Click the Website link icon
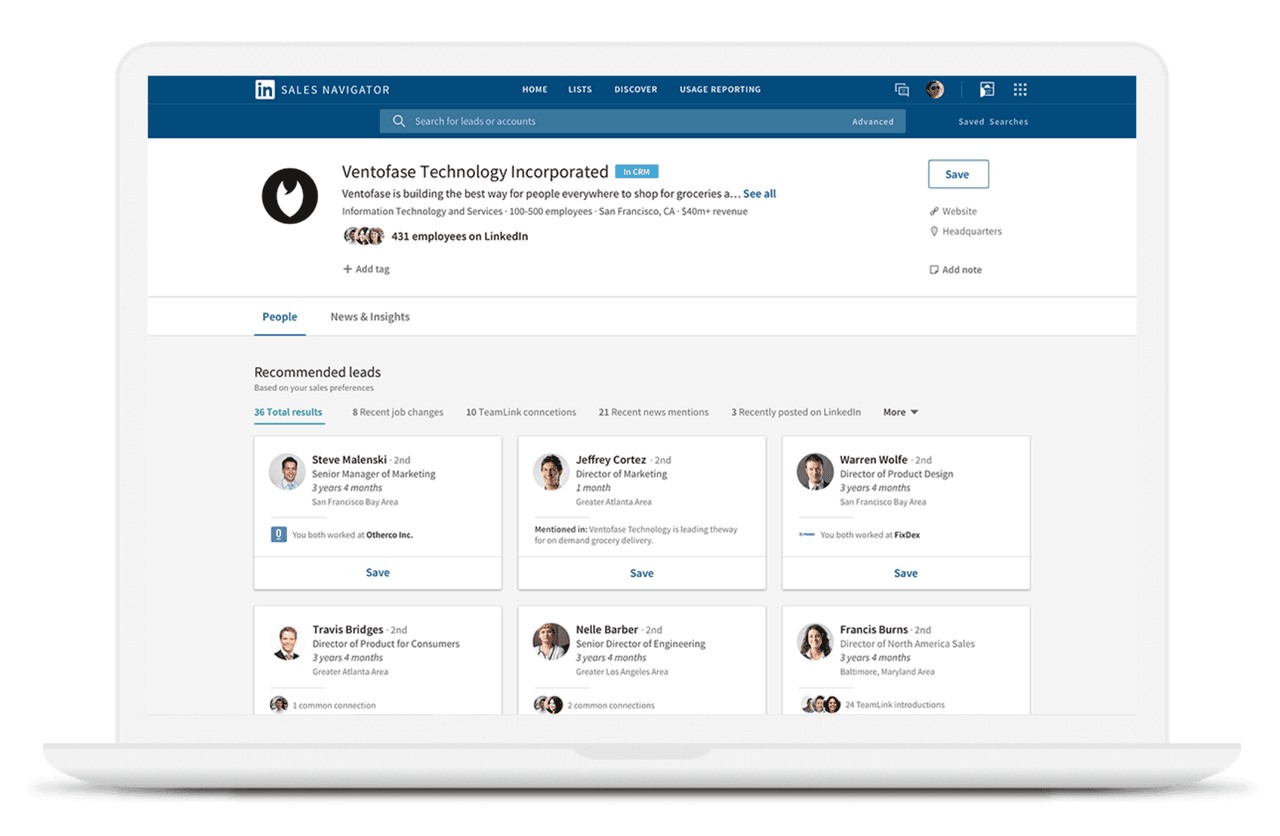This screenshot has width=1280, height=836. (934, 211)
